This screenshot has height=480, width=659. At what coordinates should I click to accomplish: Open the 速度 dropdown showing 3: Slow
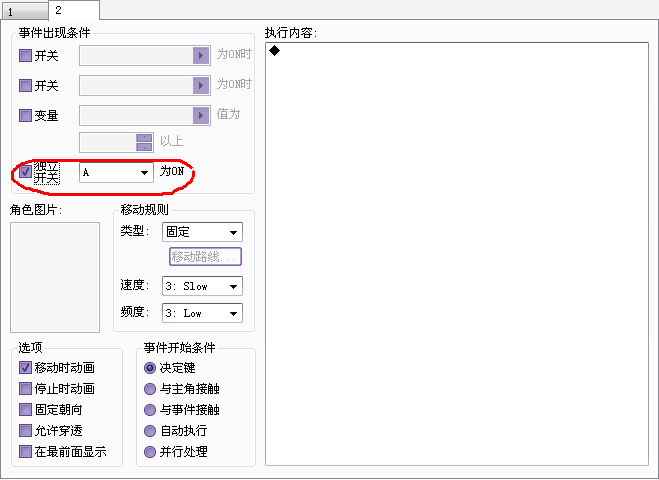202,286
